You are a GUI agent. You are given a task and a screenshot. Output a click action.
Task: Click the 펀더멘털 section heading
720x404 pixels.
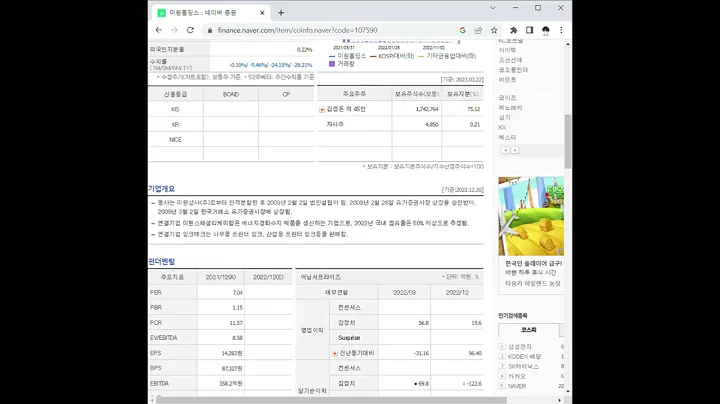162,262
